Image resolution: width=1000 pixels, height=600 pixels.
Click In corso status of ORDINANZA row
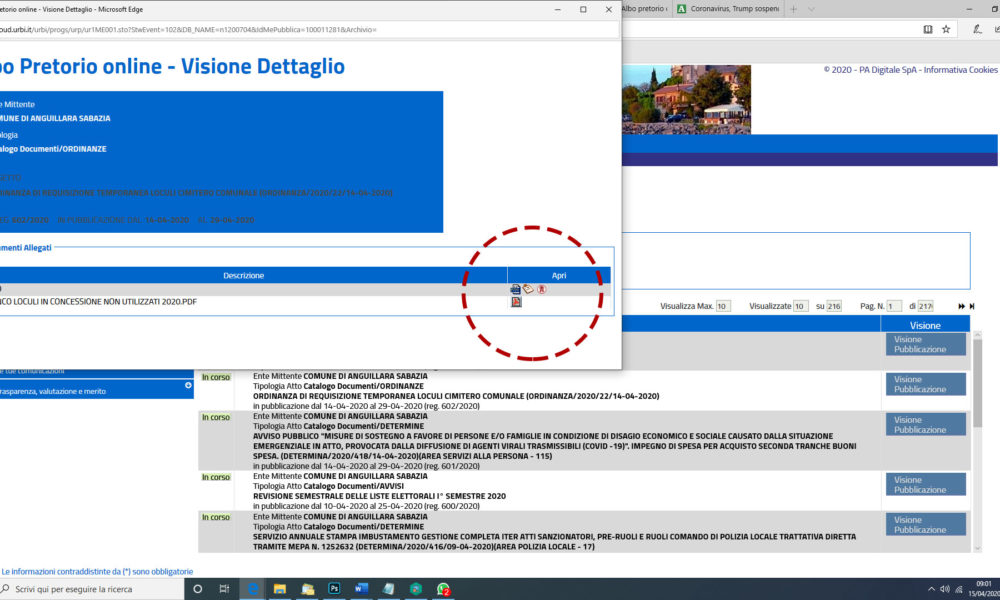coord(216,377)
